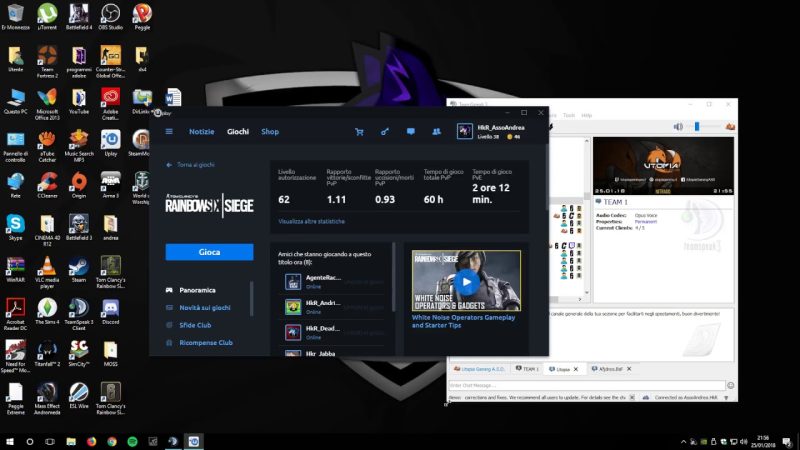800x450 pixels.
Task: Select the Counter-Strike Global Offensive icon
Action: (110, 62)
